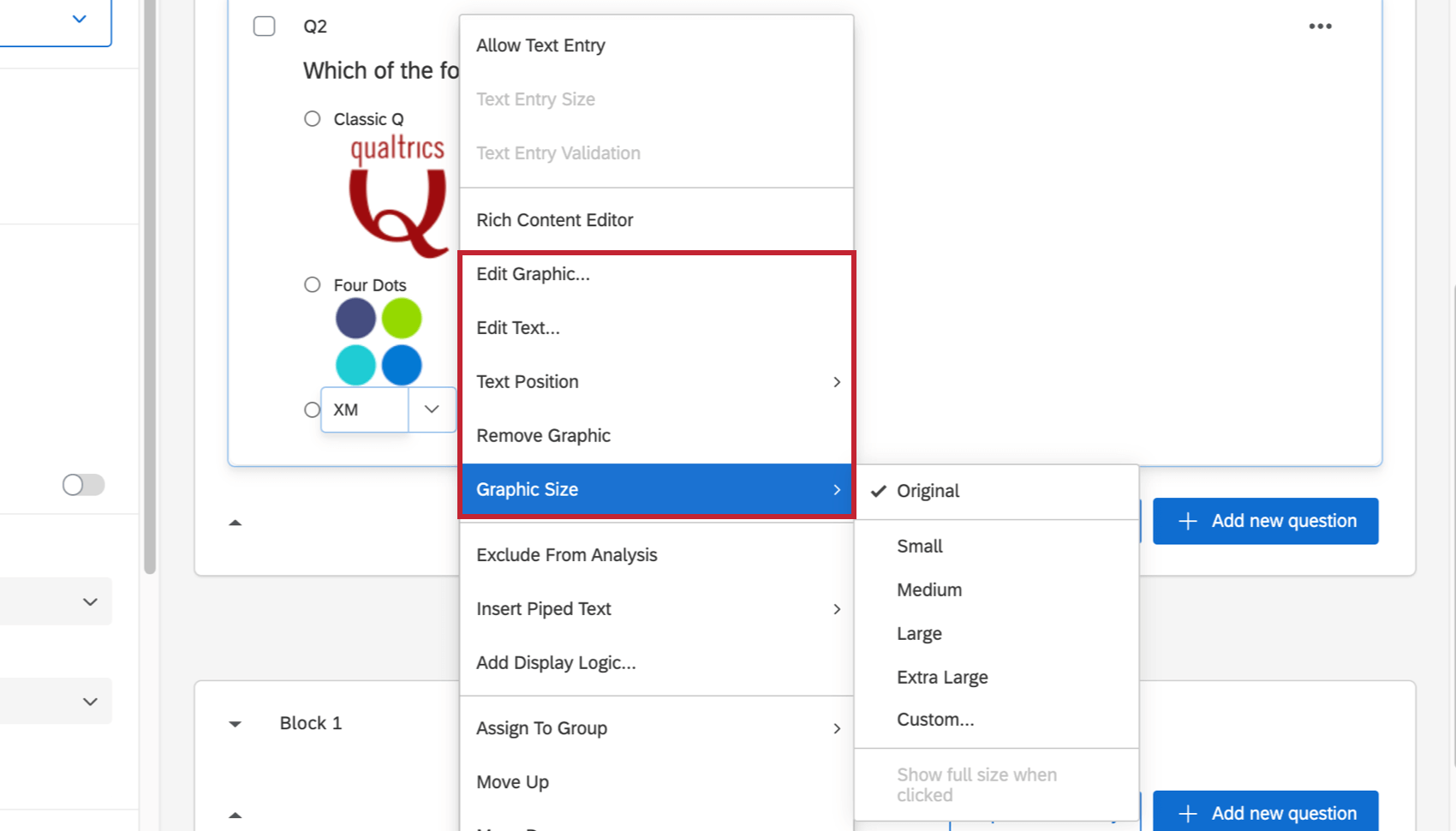Open the Text Position submenu chevron
This screenshot has height=831, width=1456.
click(837, 382)
